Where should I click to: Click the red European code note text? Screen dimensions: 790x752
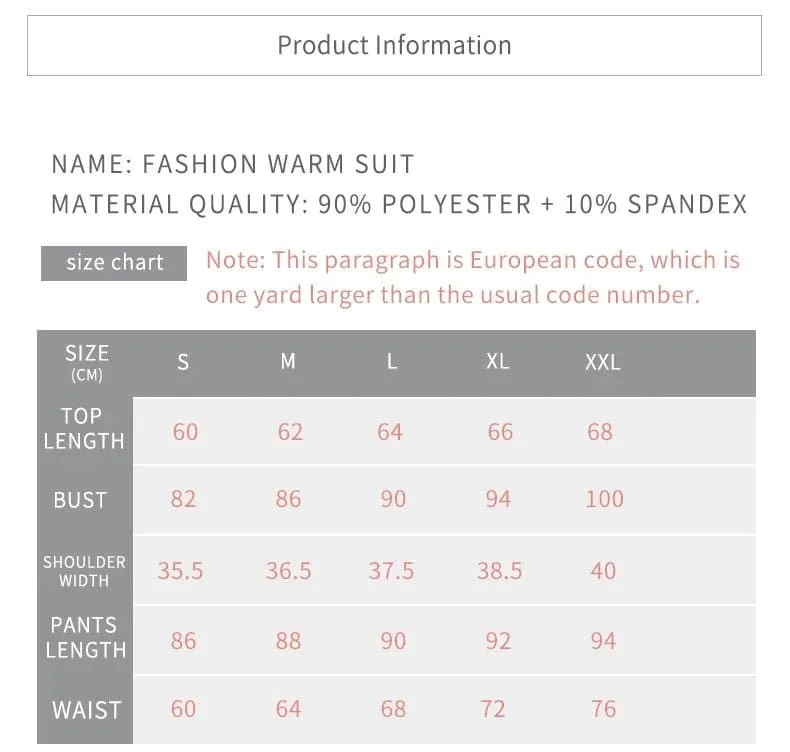[472, 278]
